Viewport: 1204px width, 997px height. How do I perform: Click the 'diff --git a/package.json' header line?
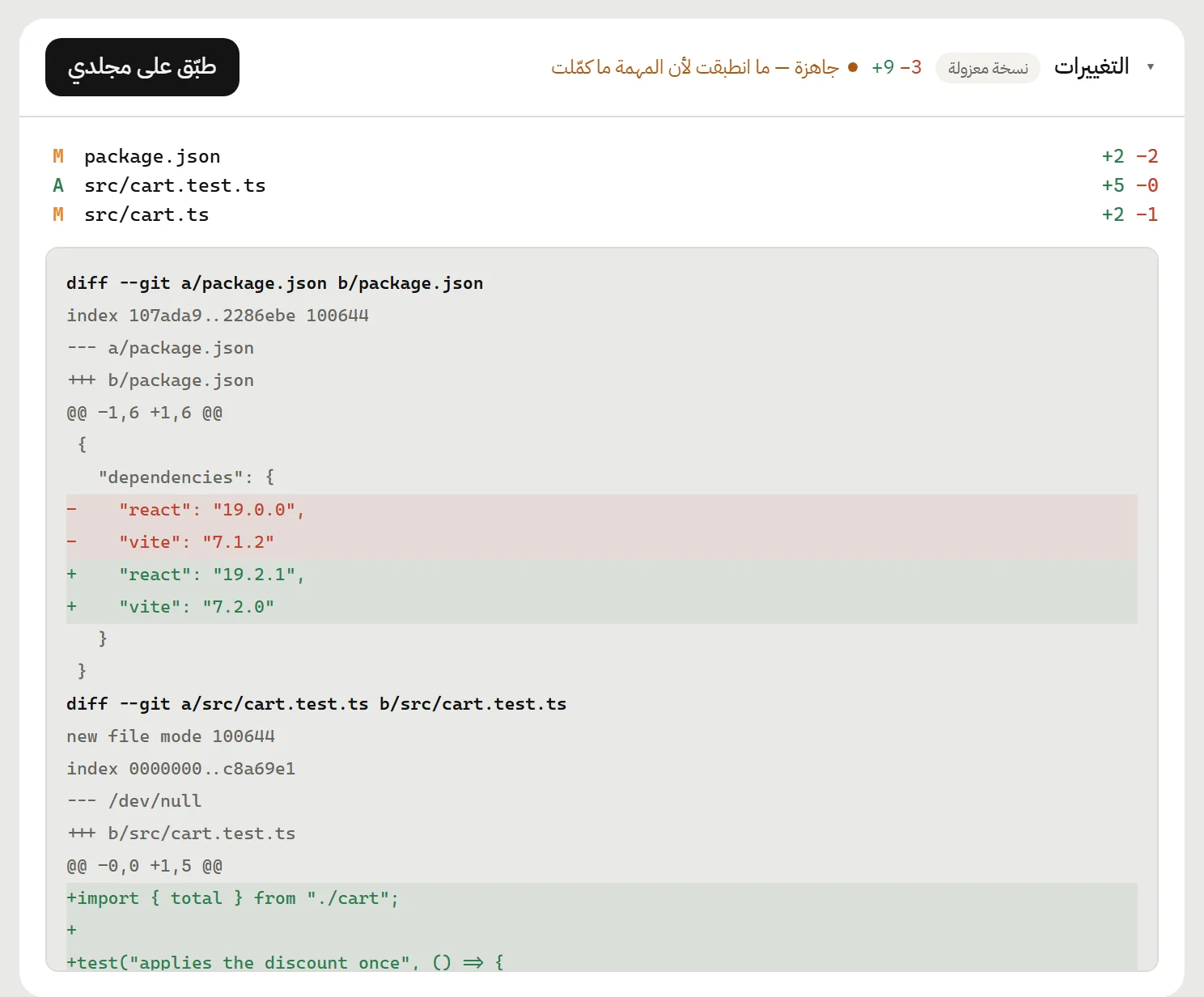point(602,283)
